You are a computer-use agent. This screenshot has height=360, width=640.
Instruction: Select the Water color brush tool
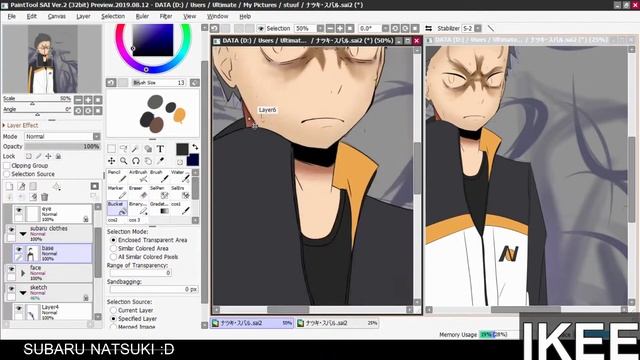point(180,176)
